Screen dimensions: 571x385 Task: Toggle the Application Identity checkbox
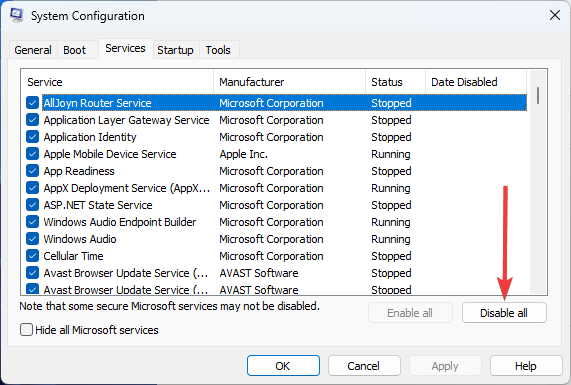[x=32, y=137]
